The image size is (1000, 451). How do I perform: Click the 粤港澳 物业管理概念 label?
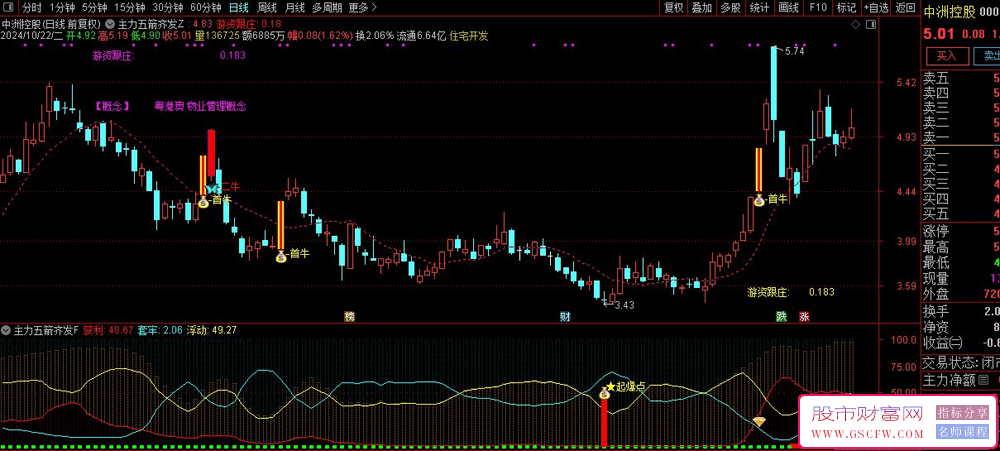[x=200, y=107]
